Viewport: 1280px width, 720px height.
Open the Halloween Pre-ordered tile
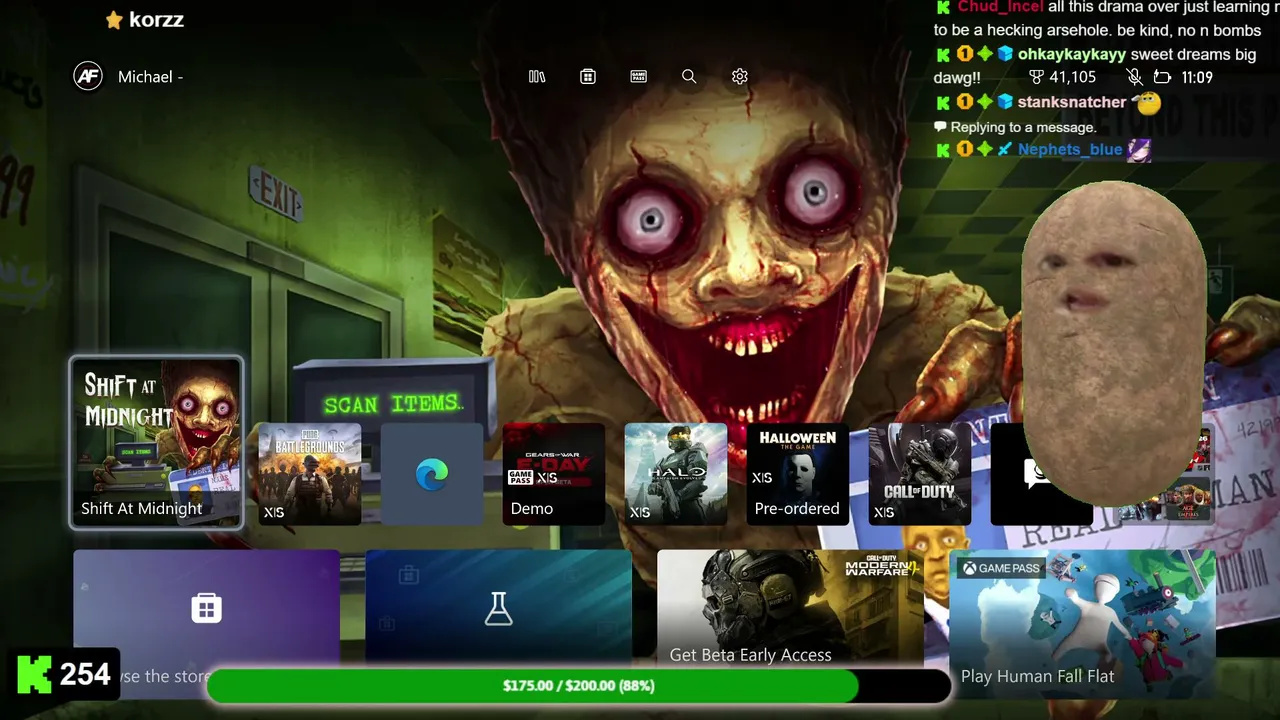(798, 474)
